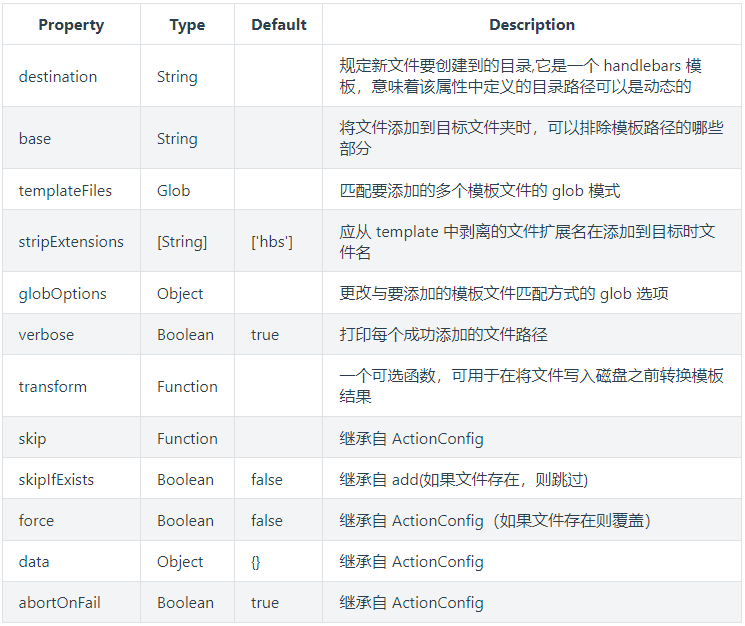Click the transform property cell
The width and height of the screenshot is (745, 626).
[x=53, y=387]
